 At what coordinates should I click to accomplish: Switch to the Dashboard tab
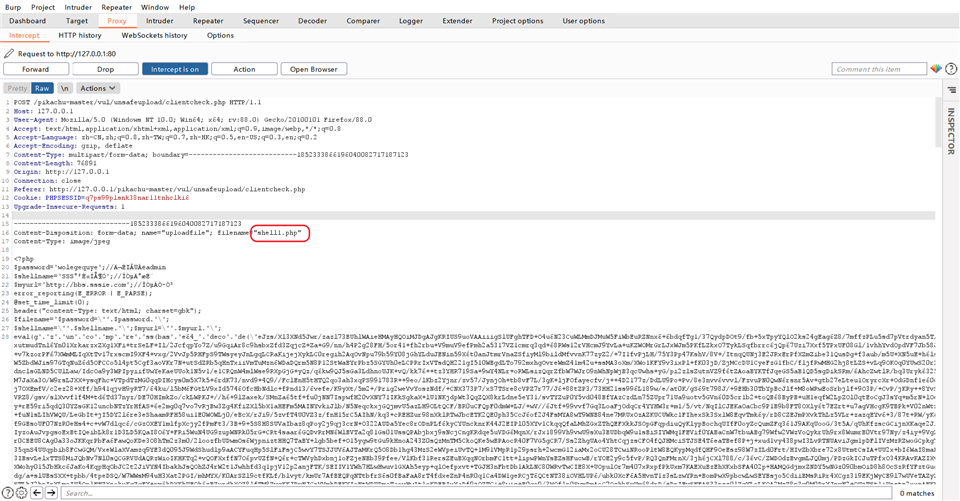point(28,21)
